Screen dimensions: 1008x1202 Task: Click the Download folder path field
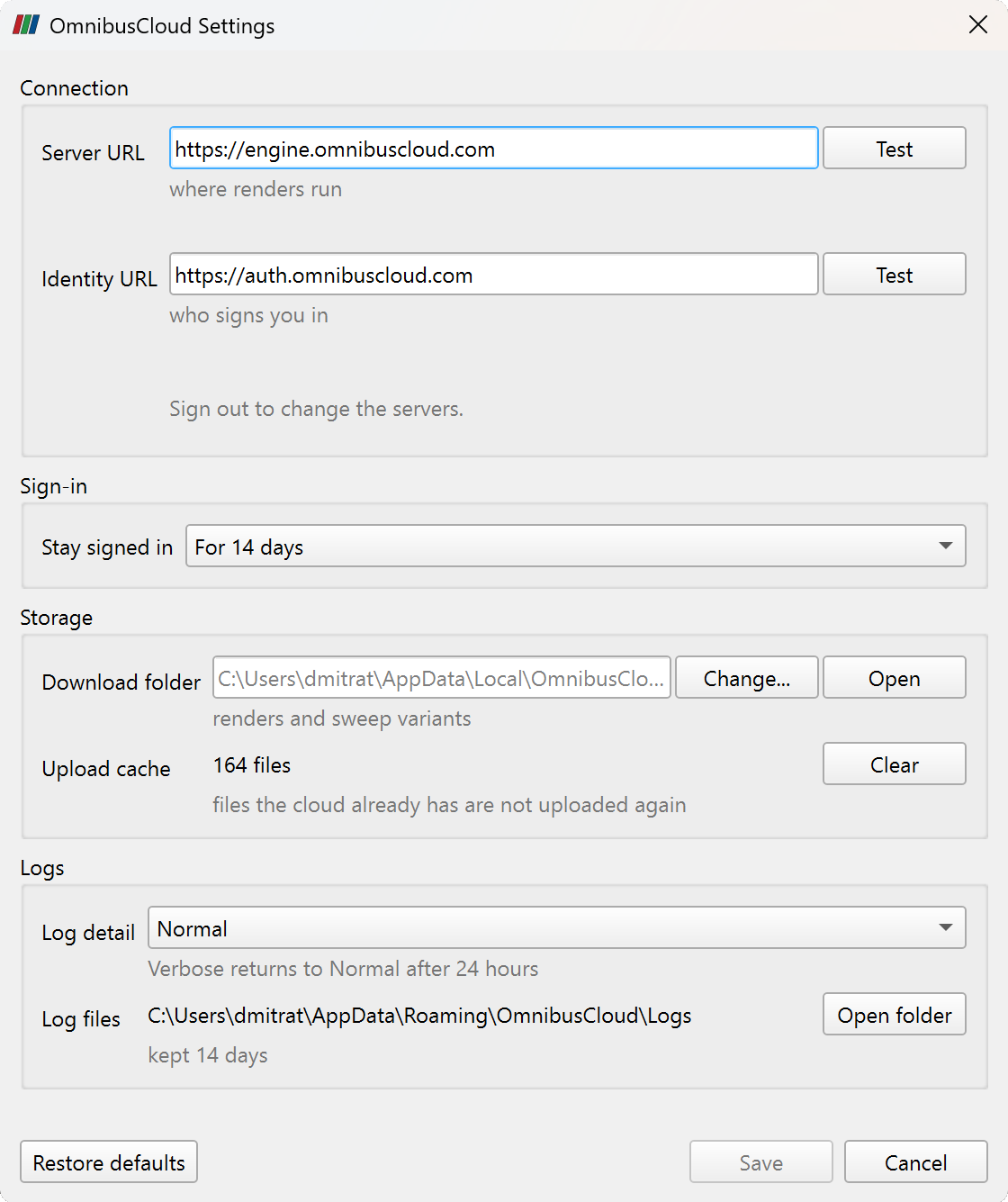click(441, 677)
